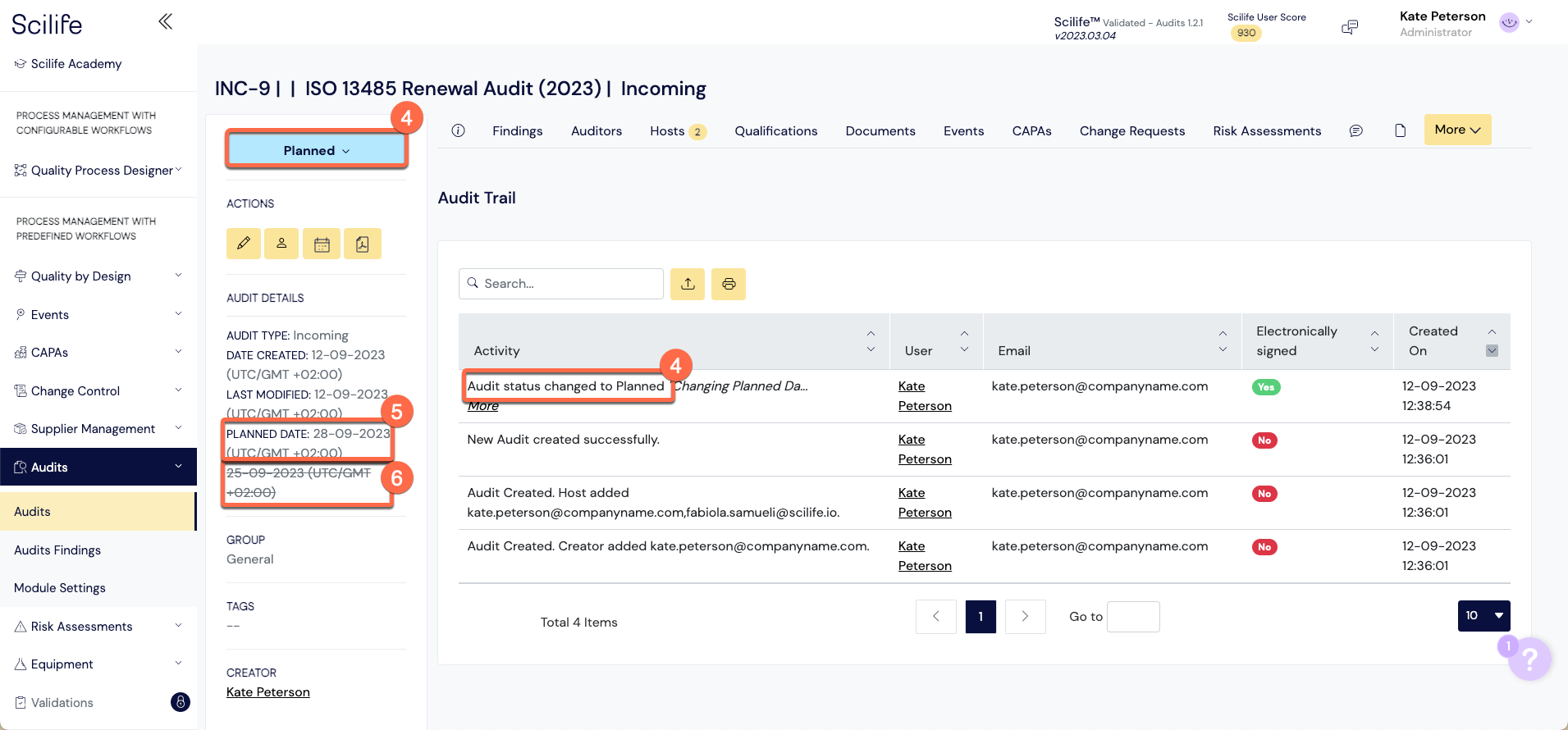Viewport: 1568px width, 730px height.
Task: Open the page size dropdown showing 10
Action: [x=1483, y=616]
